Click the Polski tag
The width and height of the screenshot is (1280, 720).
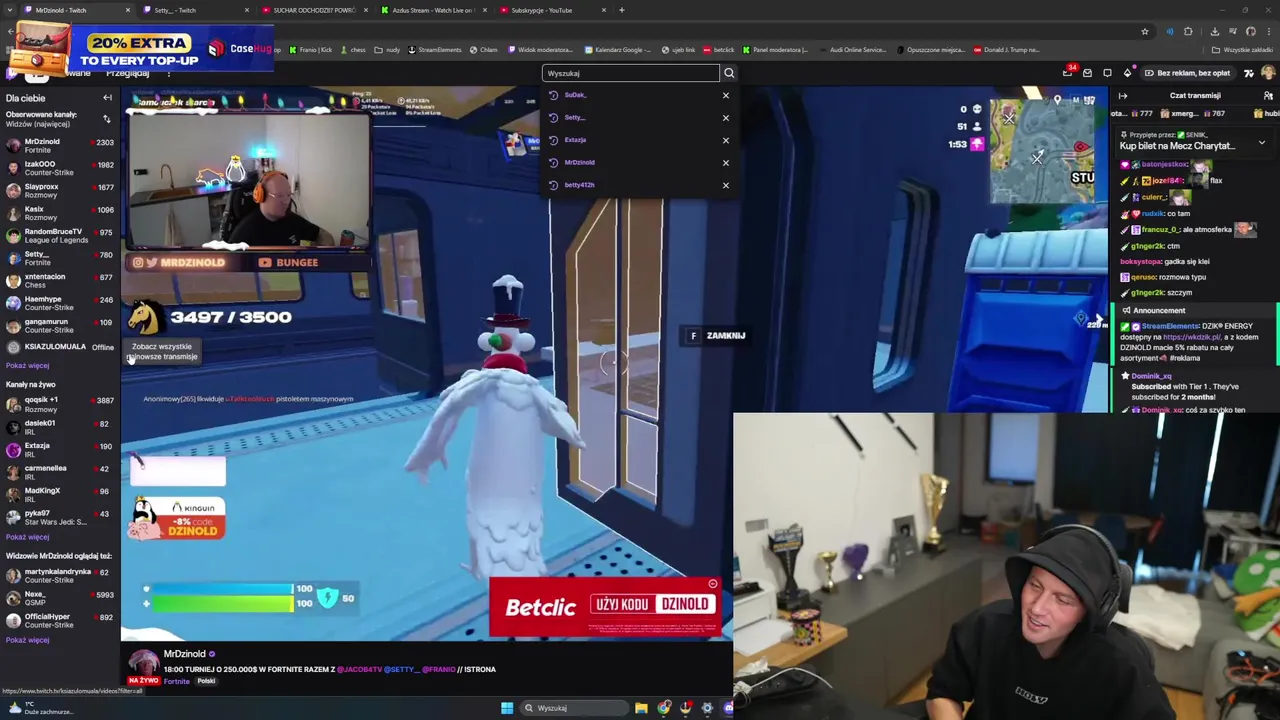point(206,681)
